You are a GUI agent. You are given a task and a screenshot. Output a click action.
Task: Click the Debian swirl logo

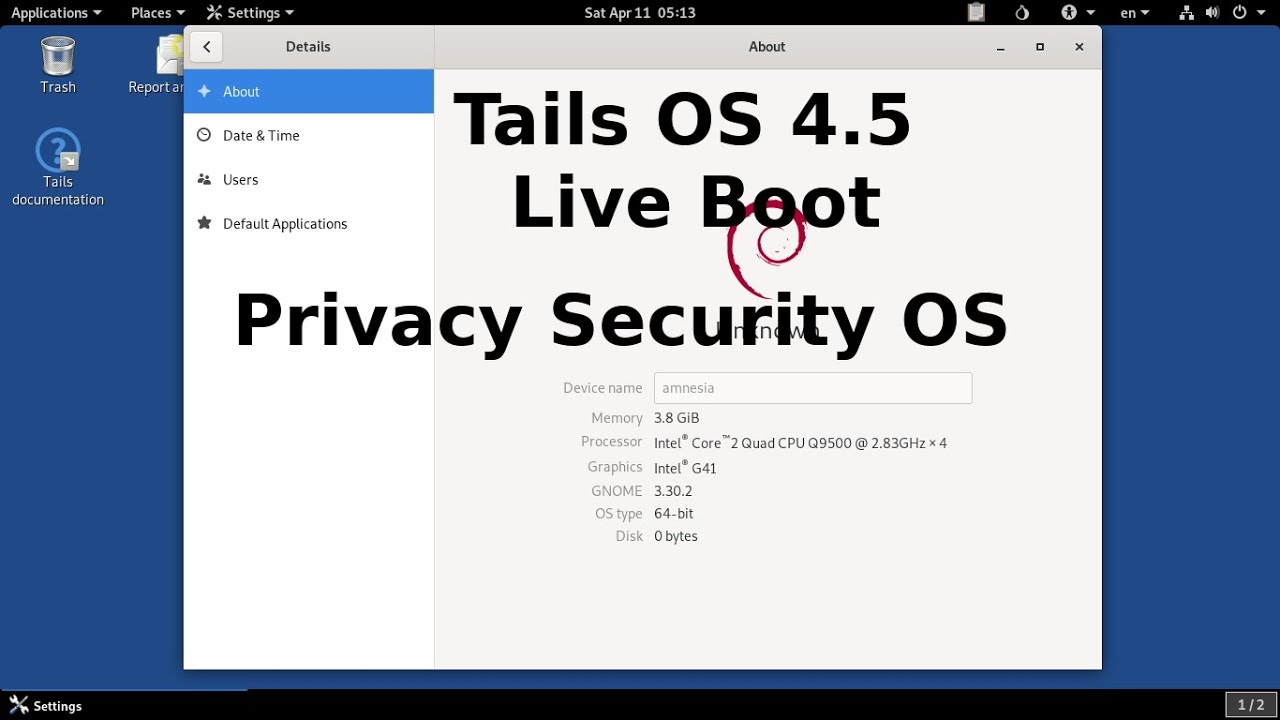pyautogui.click(x=766, y=250)
